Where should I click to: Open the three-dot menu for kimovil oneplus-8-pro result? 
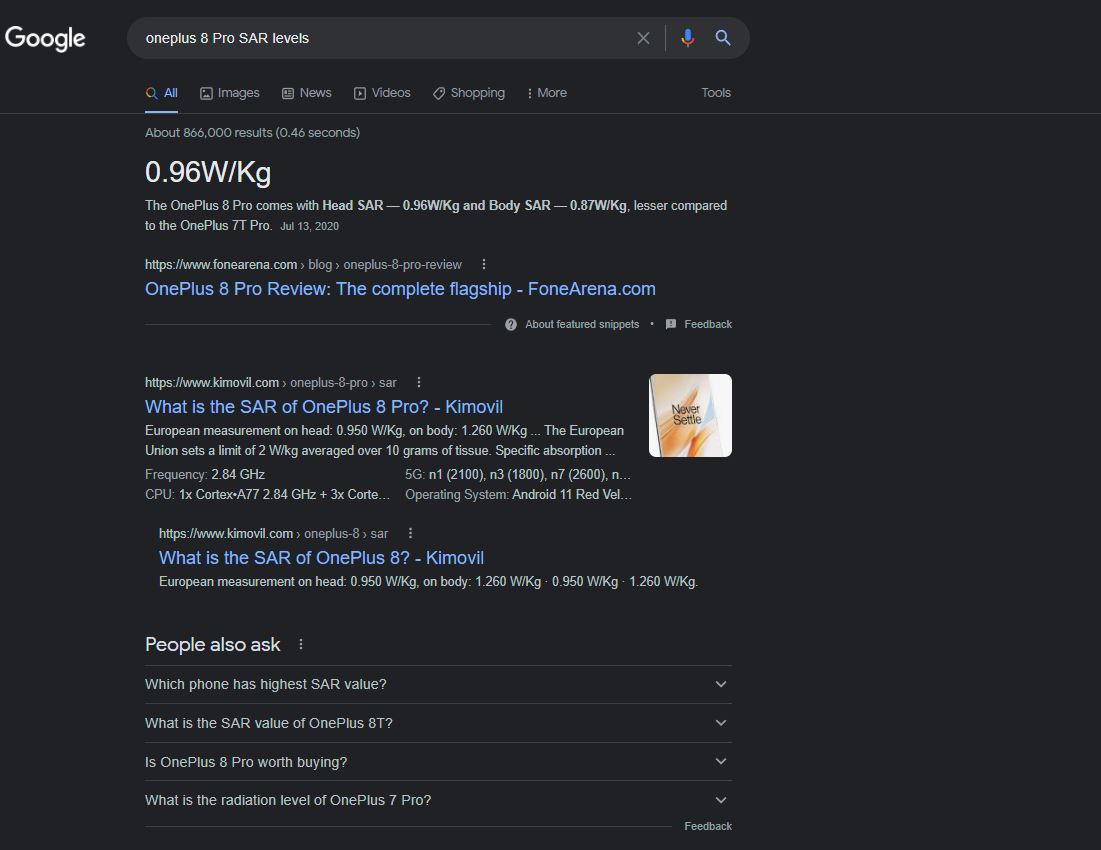[x=419, y=383]
